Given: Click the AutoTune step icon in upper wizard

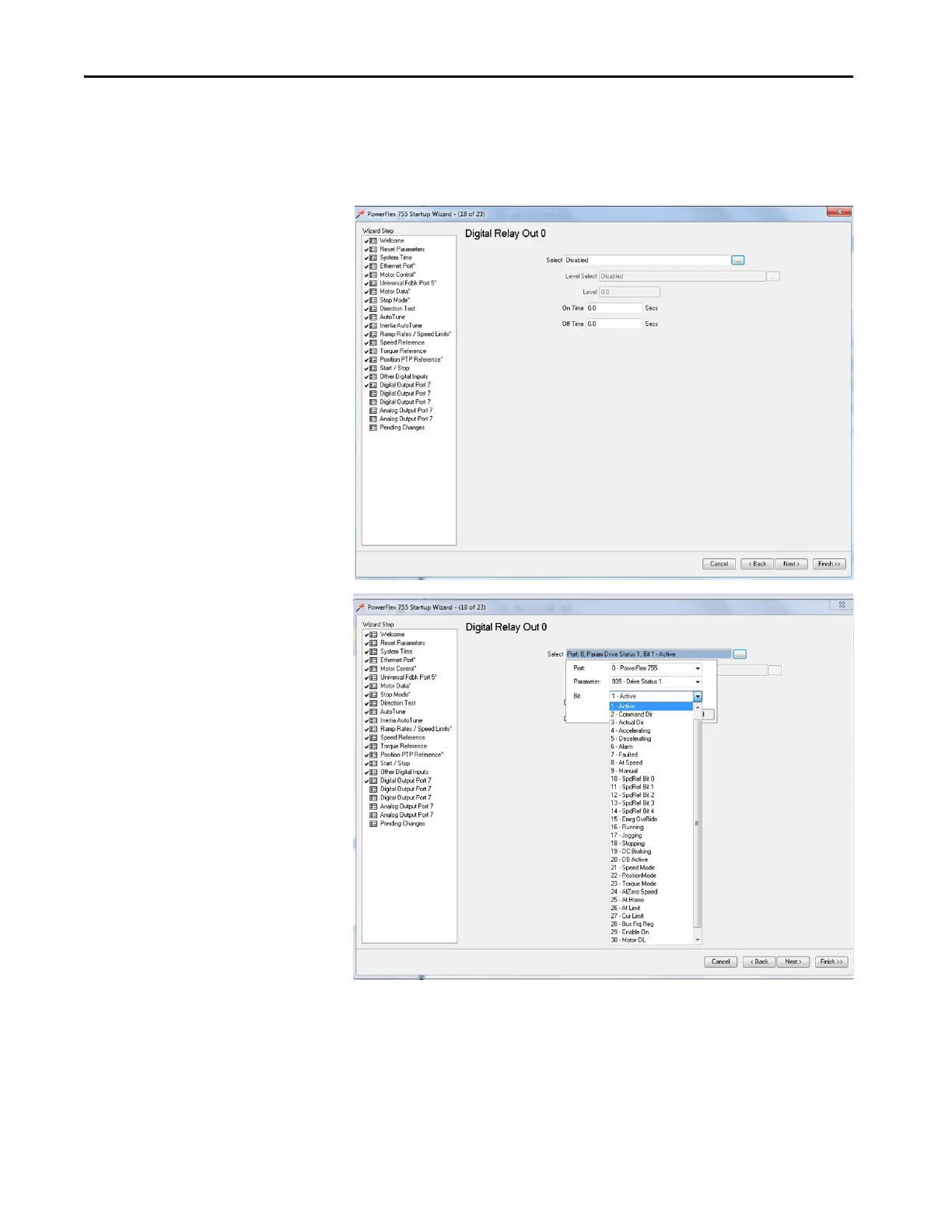Looking at the screenshot, I should pyautogui.click(x=373, y=317).
